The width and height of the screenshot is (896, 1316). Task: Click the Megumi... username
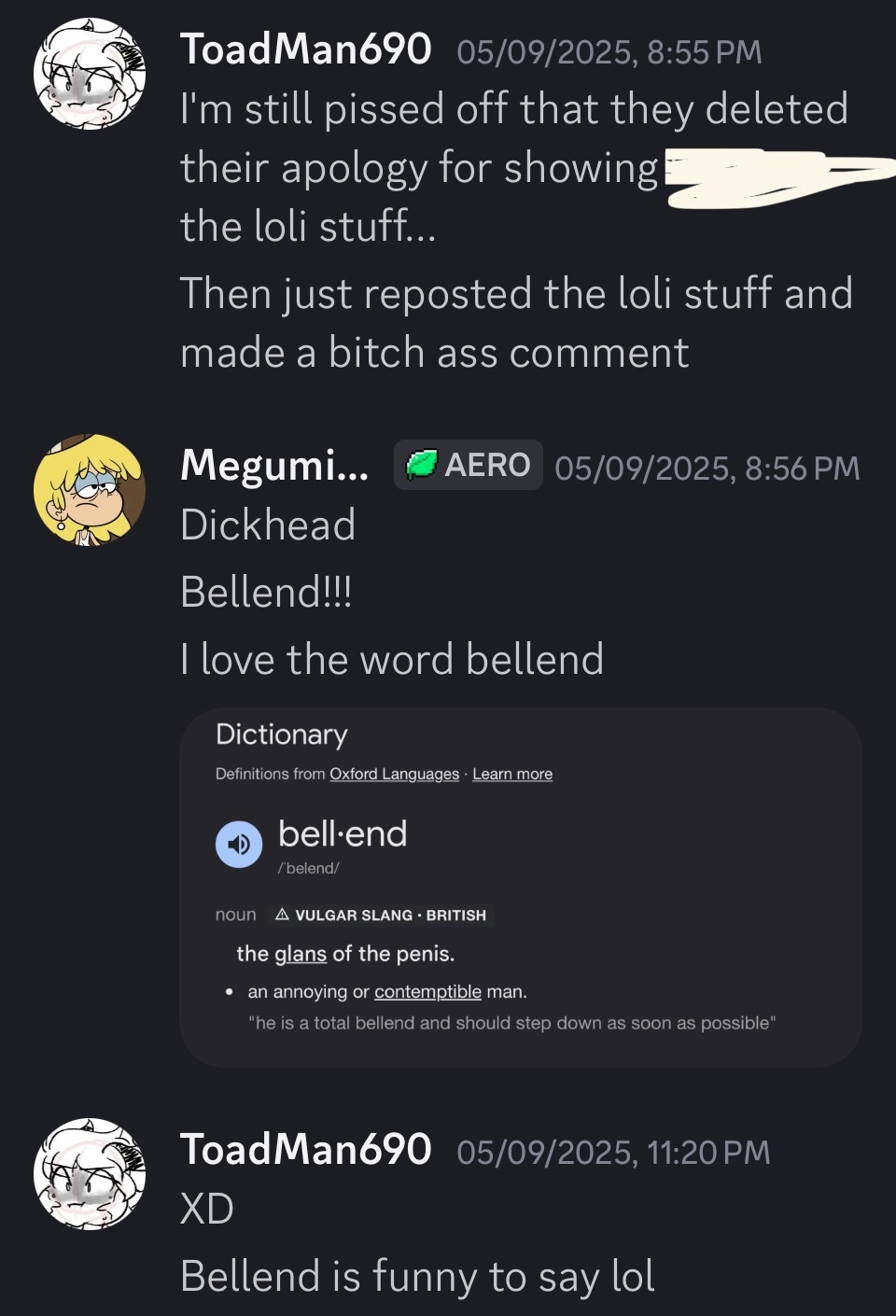(274, 465)
